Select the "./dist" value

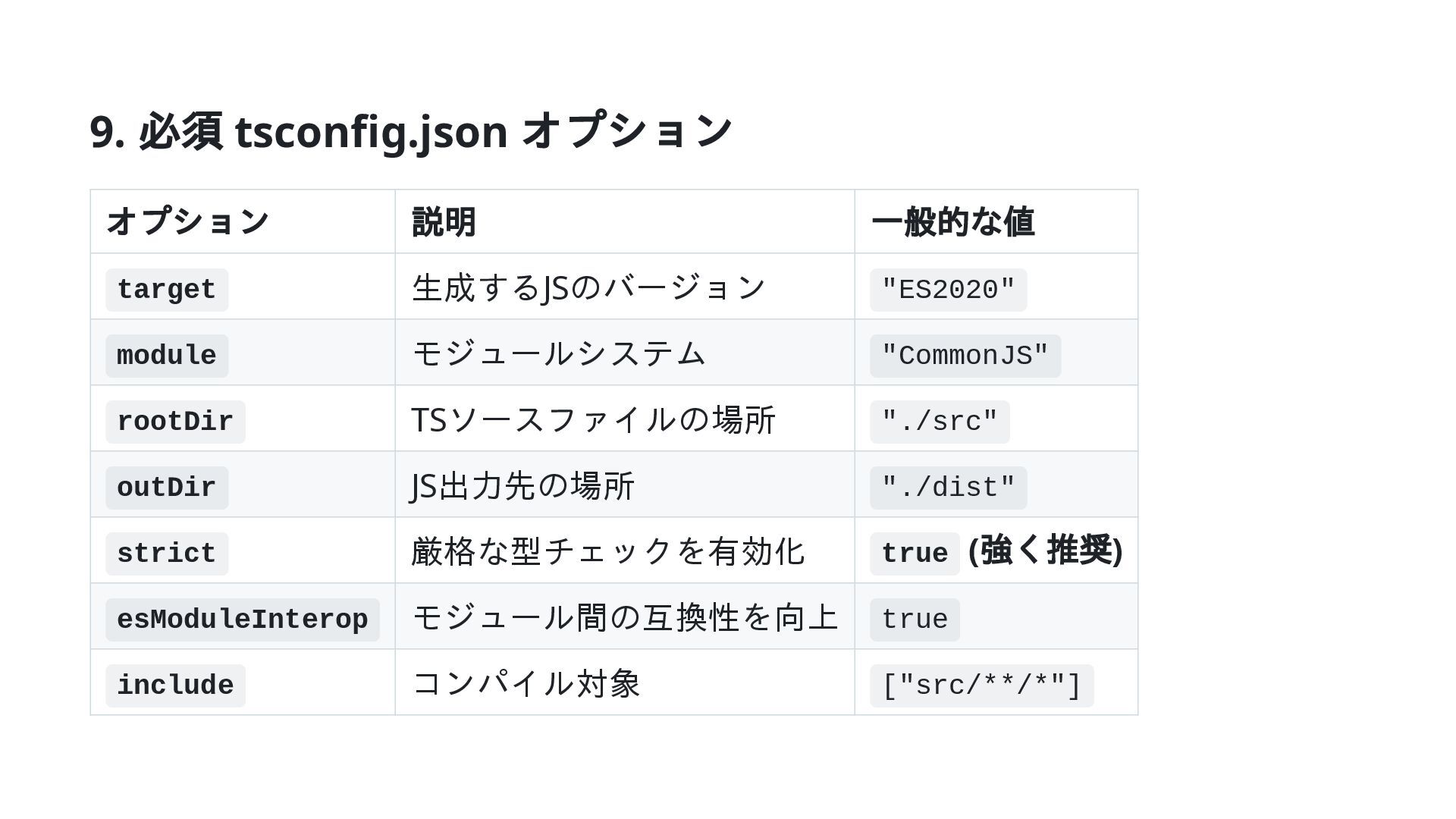948,488
